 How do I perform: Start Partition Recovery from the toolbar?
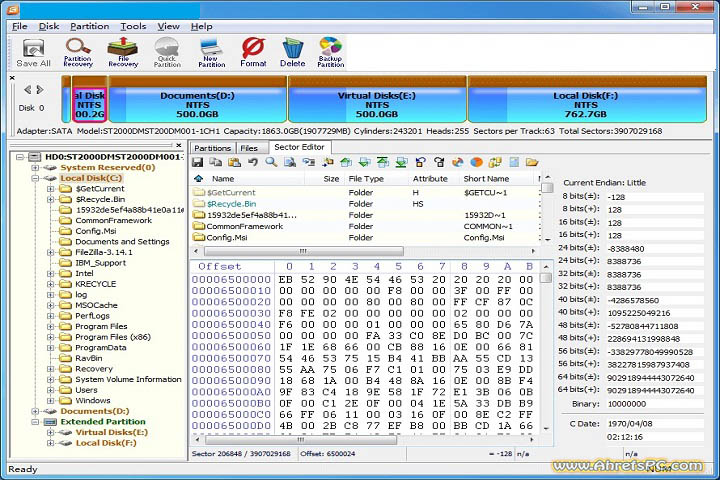pos(78,52)
